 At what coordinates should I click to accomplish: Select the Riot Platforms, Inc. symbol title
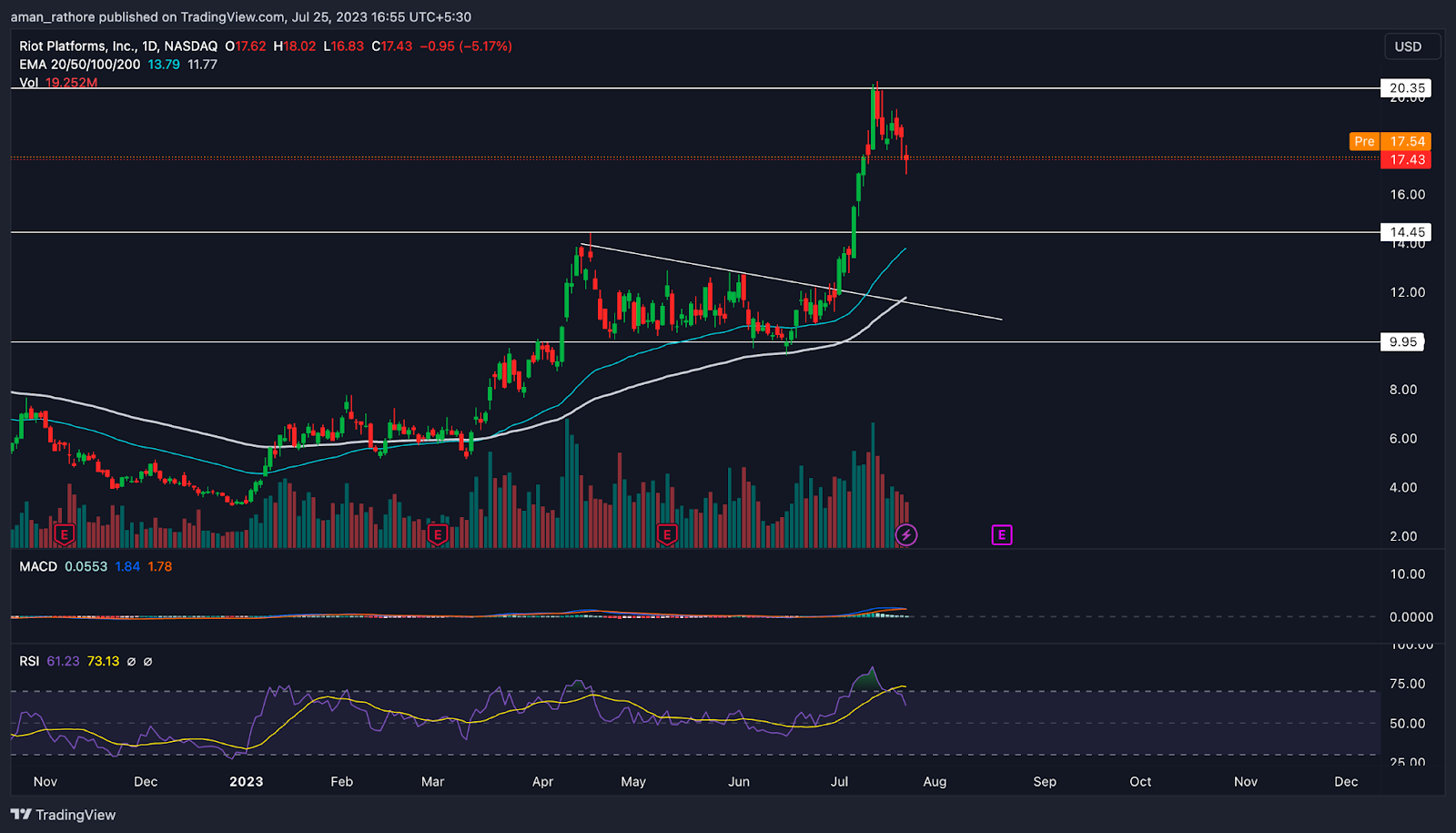coord(118,46)
